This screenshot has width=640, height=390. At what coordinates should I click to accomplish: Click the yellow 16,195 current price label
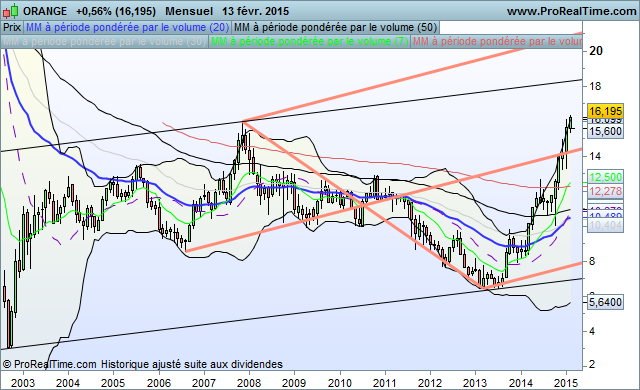point(605,111)
